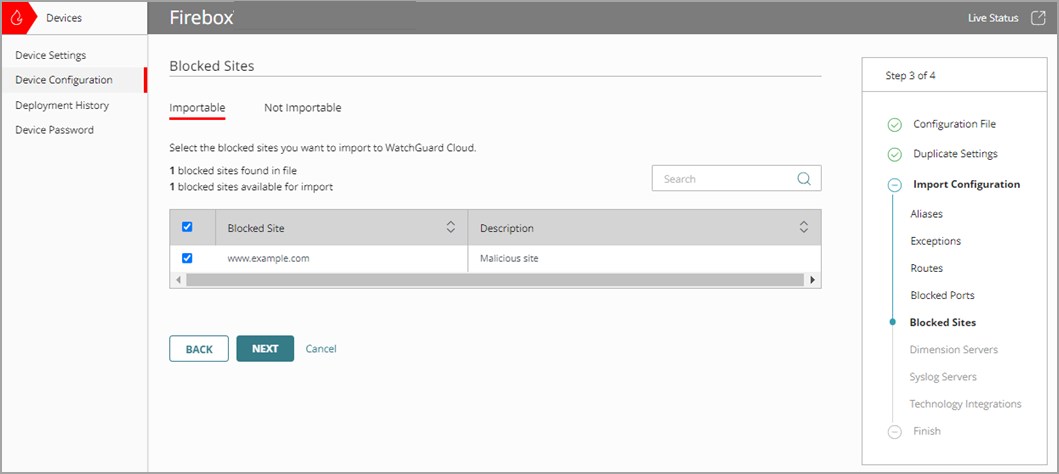This screenshot has height=474, width=1059.
Task: Click the Finish step label
Action: 927,431
